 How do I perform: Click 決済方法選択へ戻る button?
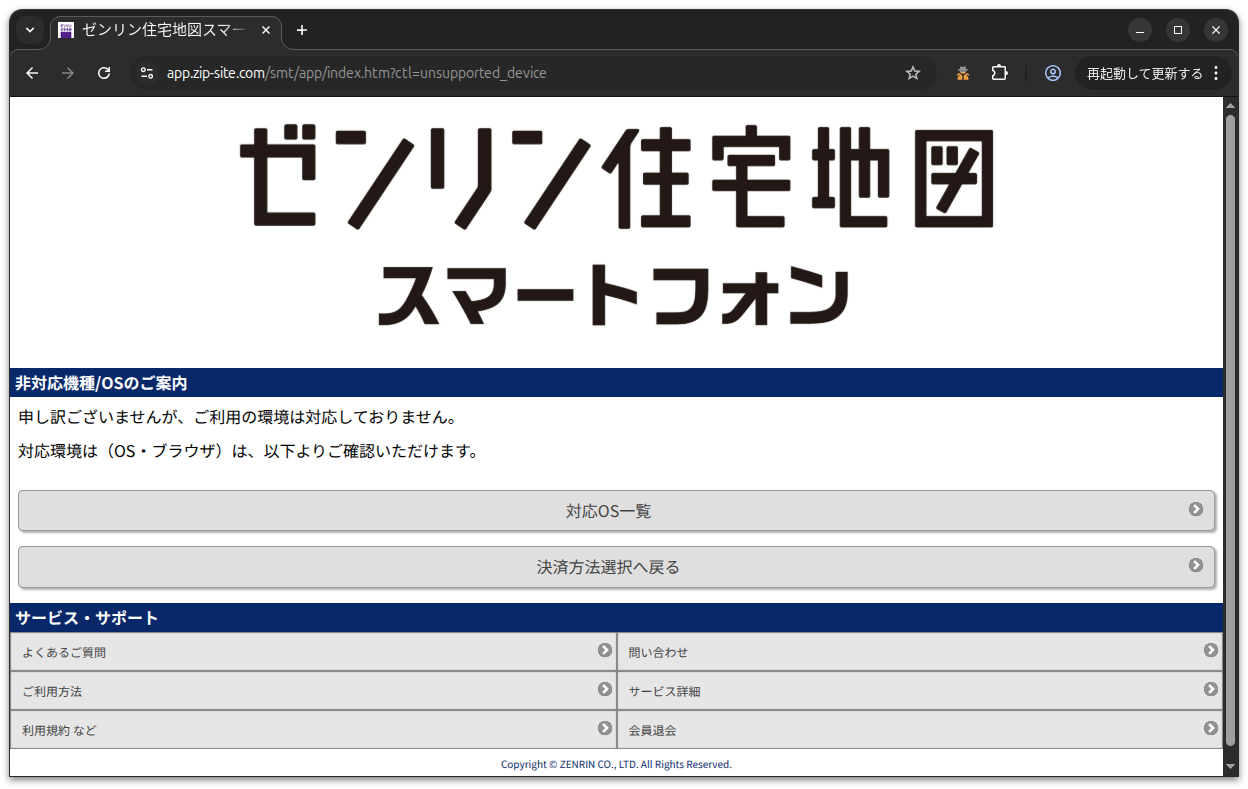coord(616,567)
